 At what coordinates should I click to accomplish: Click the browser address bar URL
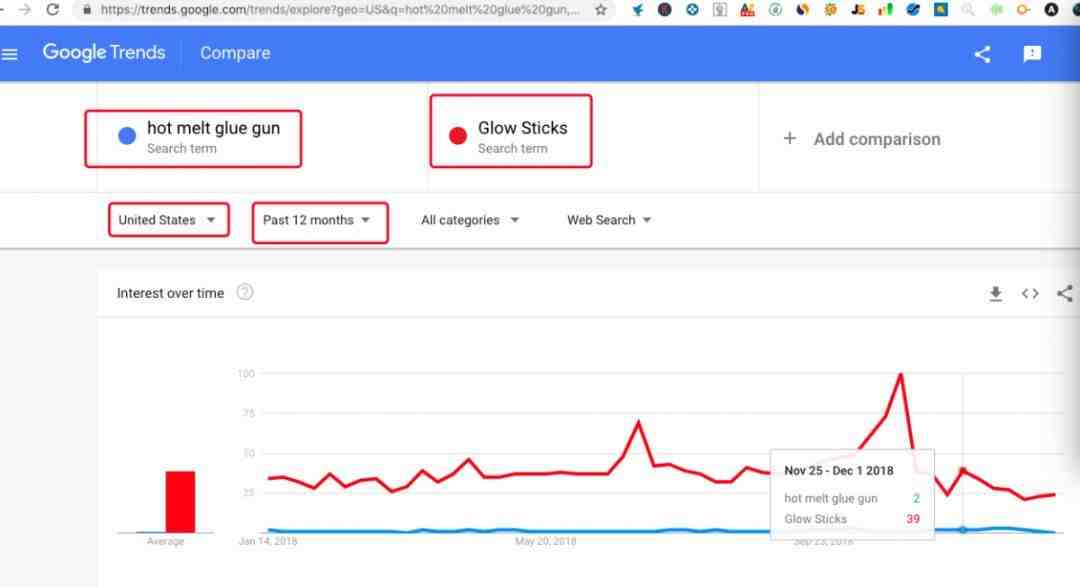pyautogui.click(x=340, y=10)
